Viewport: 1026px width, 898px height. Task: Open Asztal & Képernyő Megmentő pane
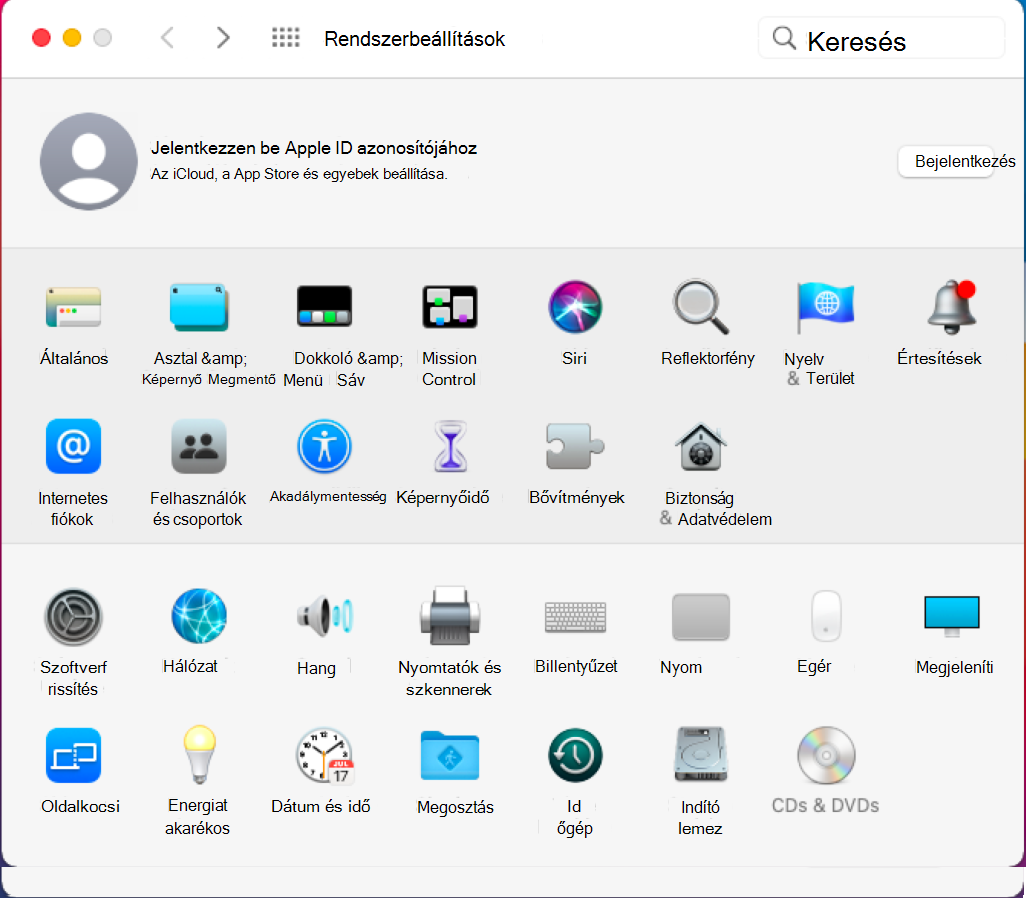click(199, 307)
